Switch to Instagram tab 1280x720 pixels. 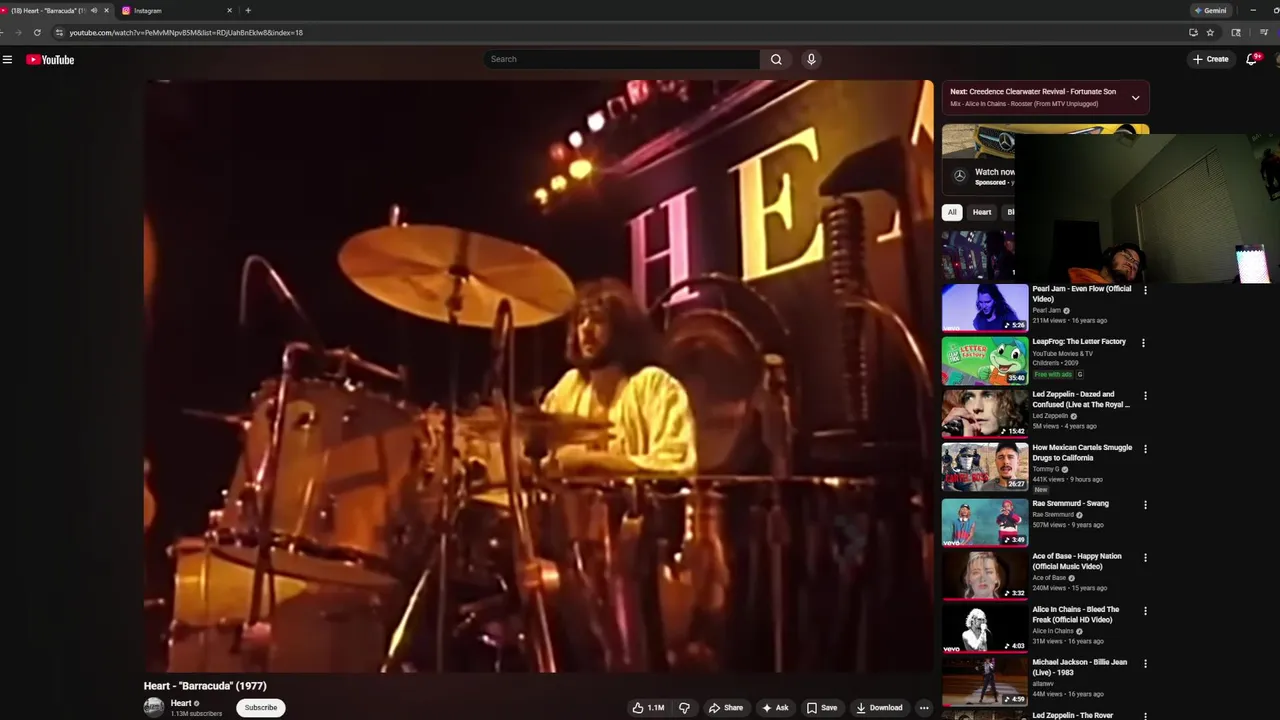point(176,10)
